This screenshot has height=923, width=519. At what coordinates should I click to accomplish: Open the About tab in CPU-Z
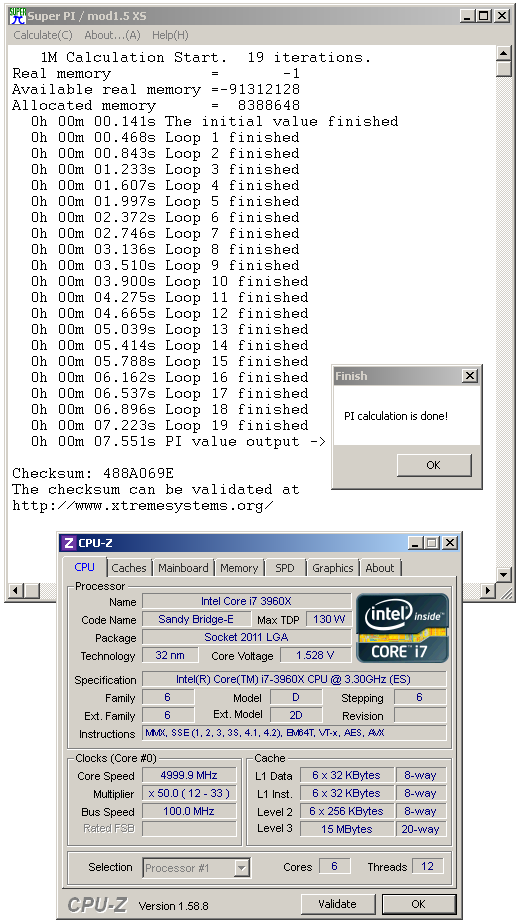coord(380,568)
